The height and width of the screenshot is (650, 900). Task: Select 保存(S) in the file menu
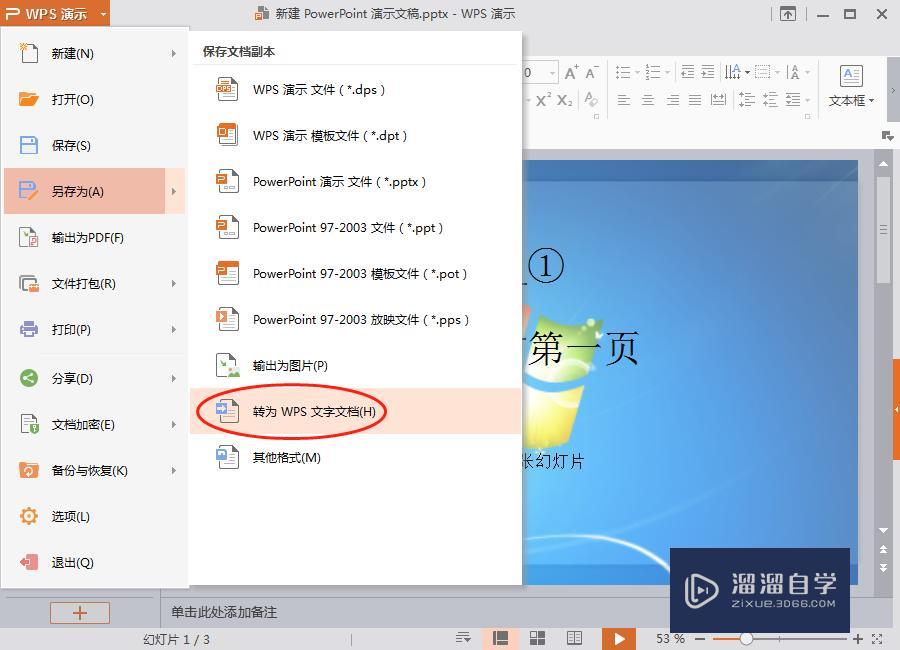[95, 145]
